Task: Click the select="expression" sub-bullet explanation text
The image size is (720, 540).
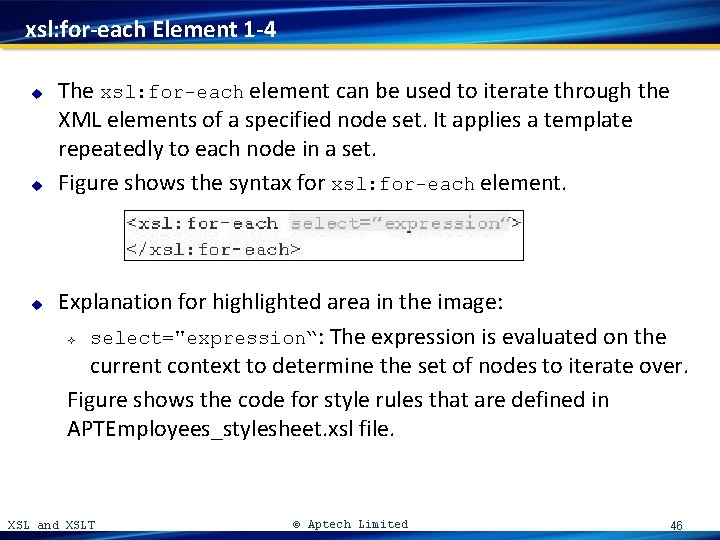Action: coord(389,351)
